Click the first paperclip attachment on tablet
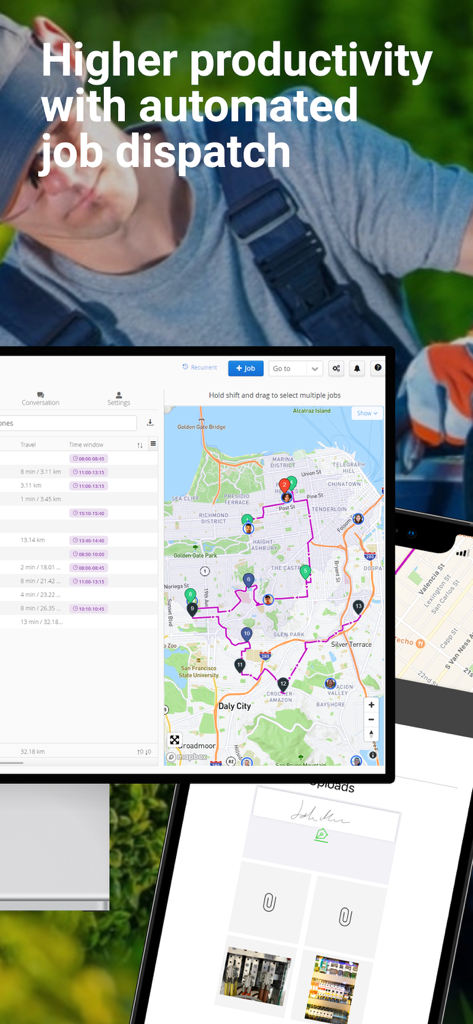Viewport: 473px width, 1024px height. 269,903
